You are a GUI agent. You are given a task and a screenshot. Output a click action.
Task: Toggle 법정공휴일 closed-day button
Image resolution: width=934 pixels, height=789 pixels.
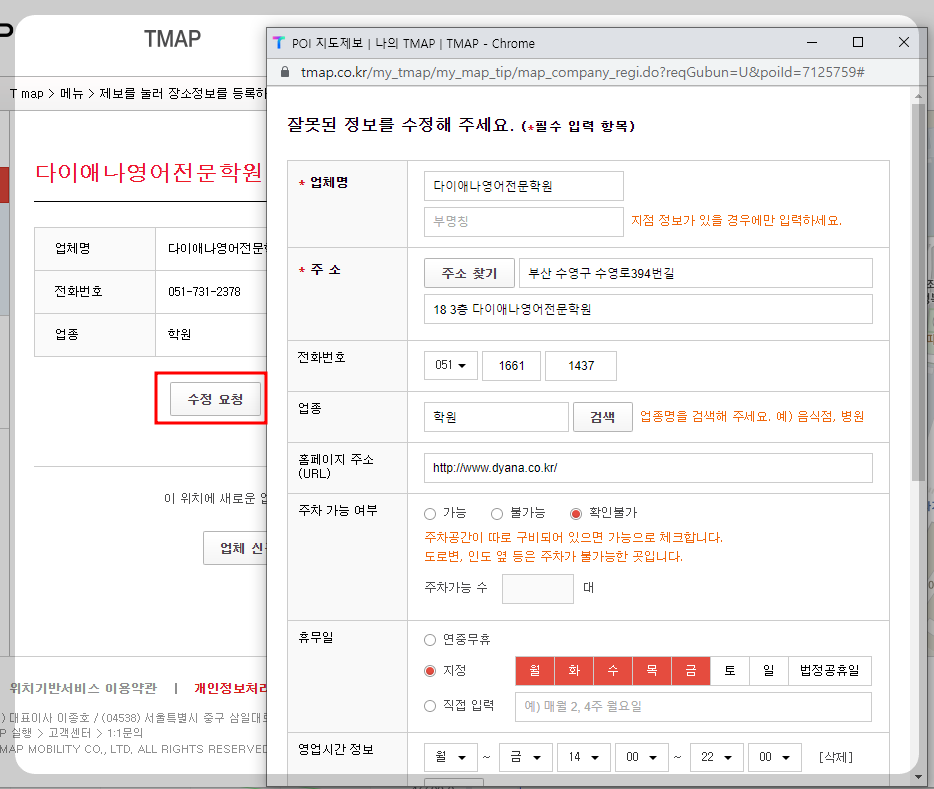pyautogui.click(x=830, y=671)
